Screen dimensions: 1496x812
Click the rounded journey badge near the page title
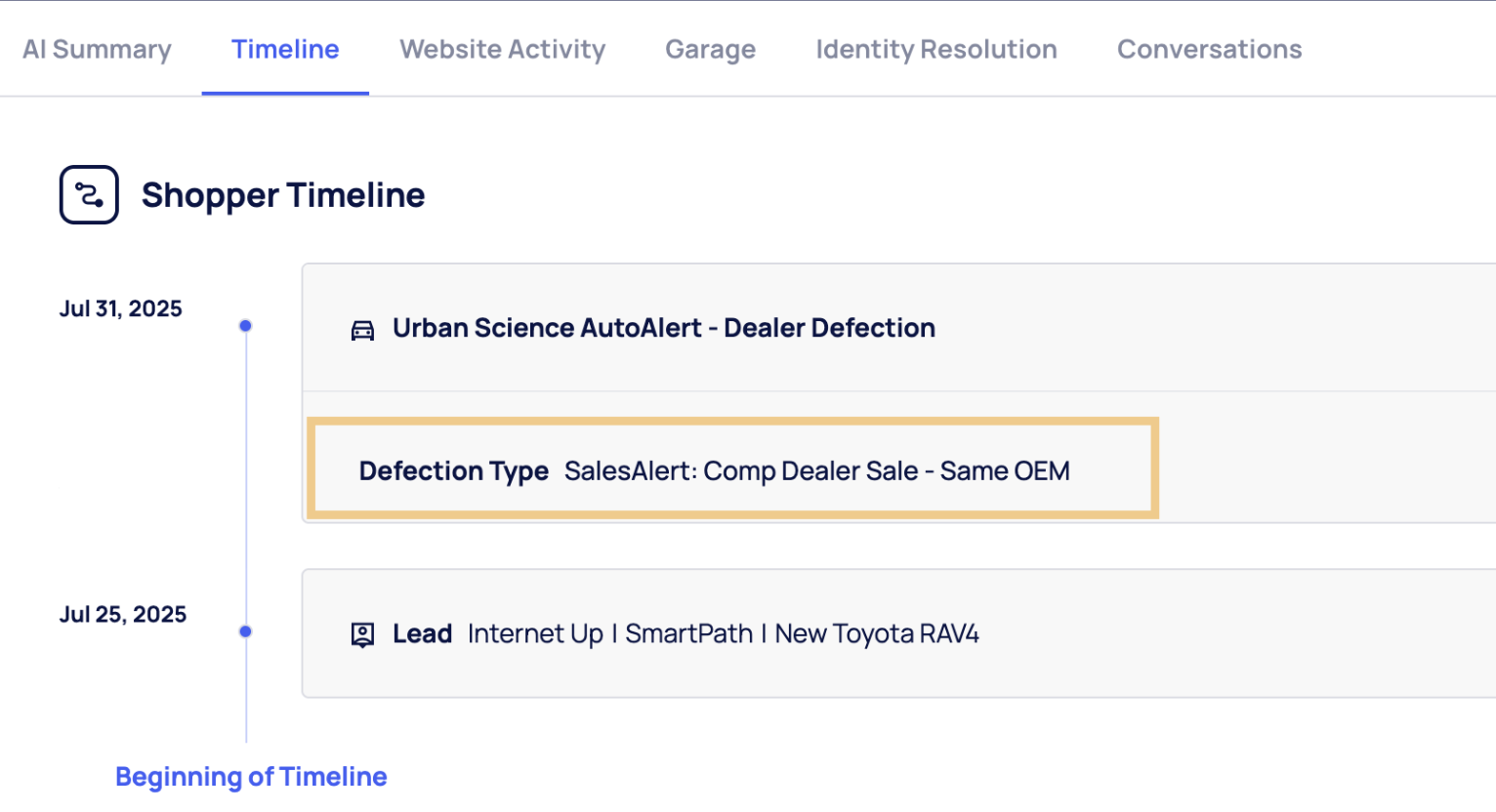[x=88, y=194]
